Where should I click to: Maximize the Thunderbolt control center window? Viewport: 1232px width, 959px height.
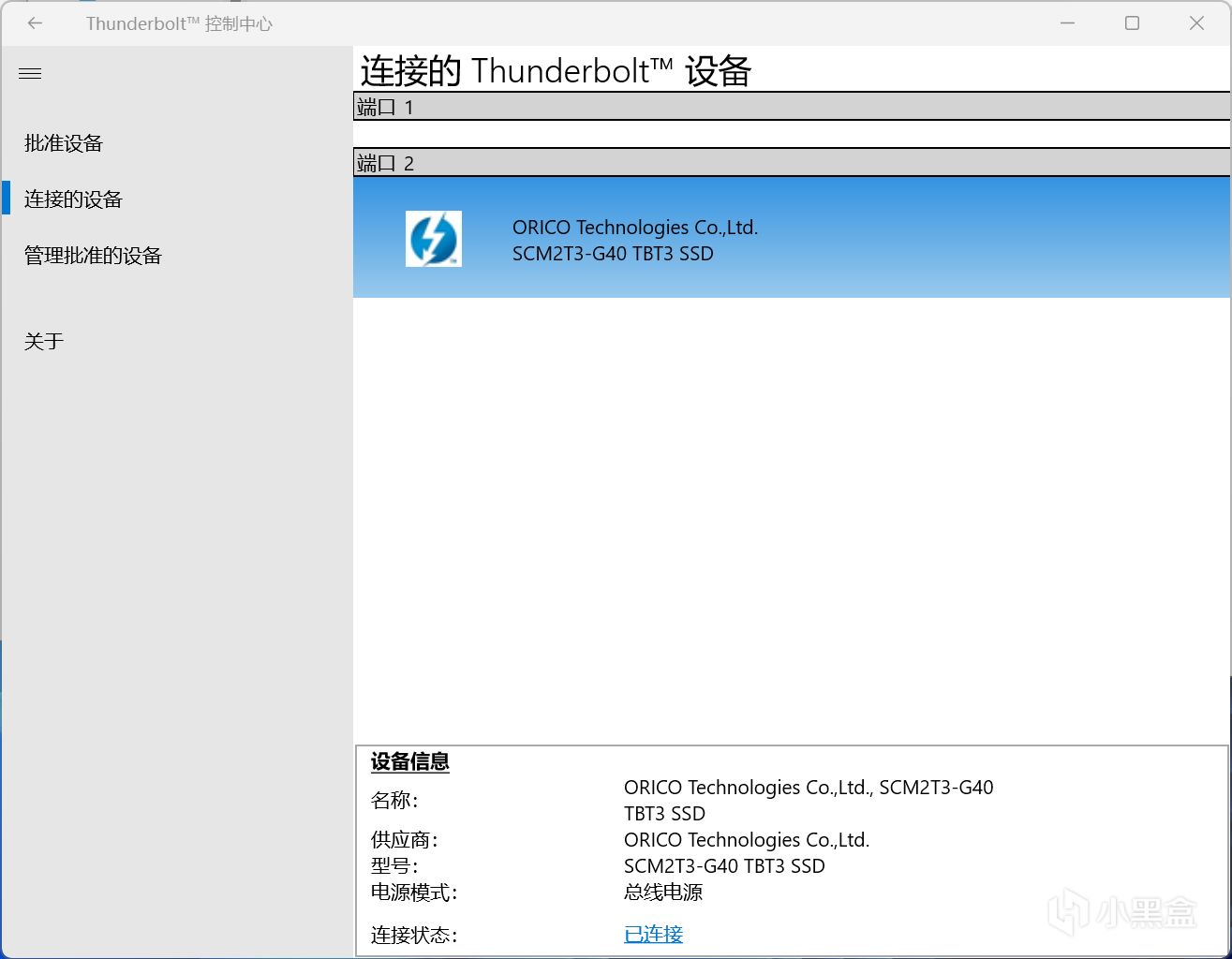[x=1132, y=23]
